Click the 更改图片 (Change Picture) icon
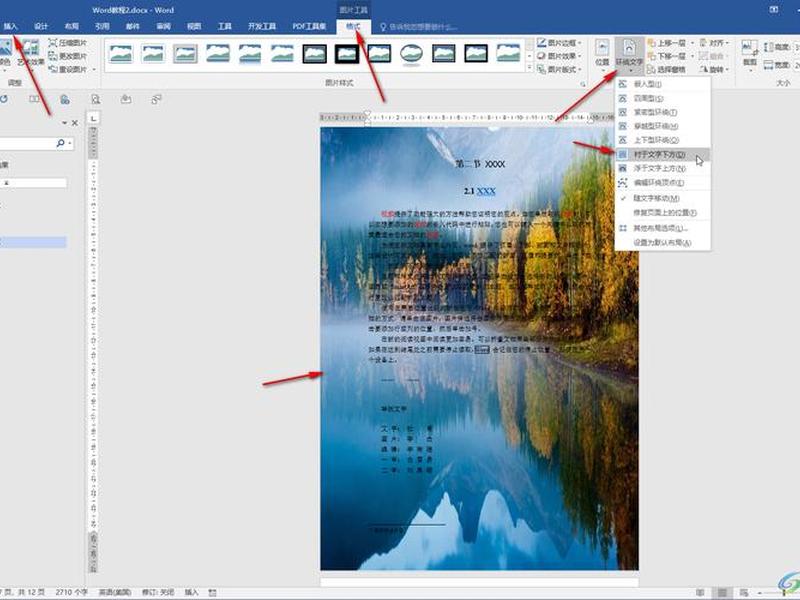The width and height of the screenshot is (800, 600). click(53, 56)
